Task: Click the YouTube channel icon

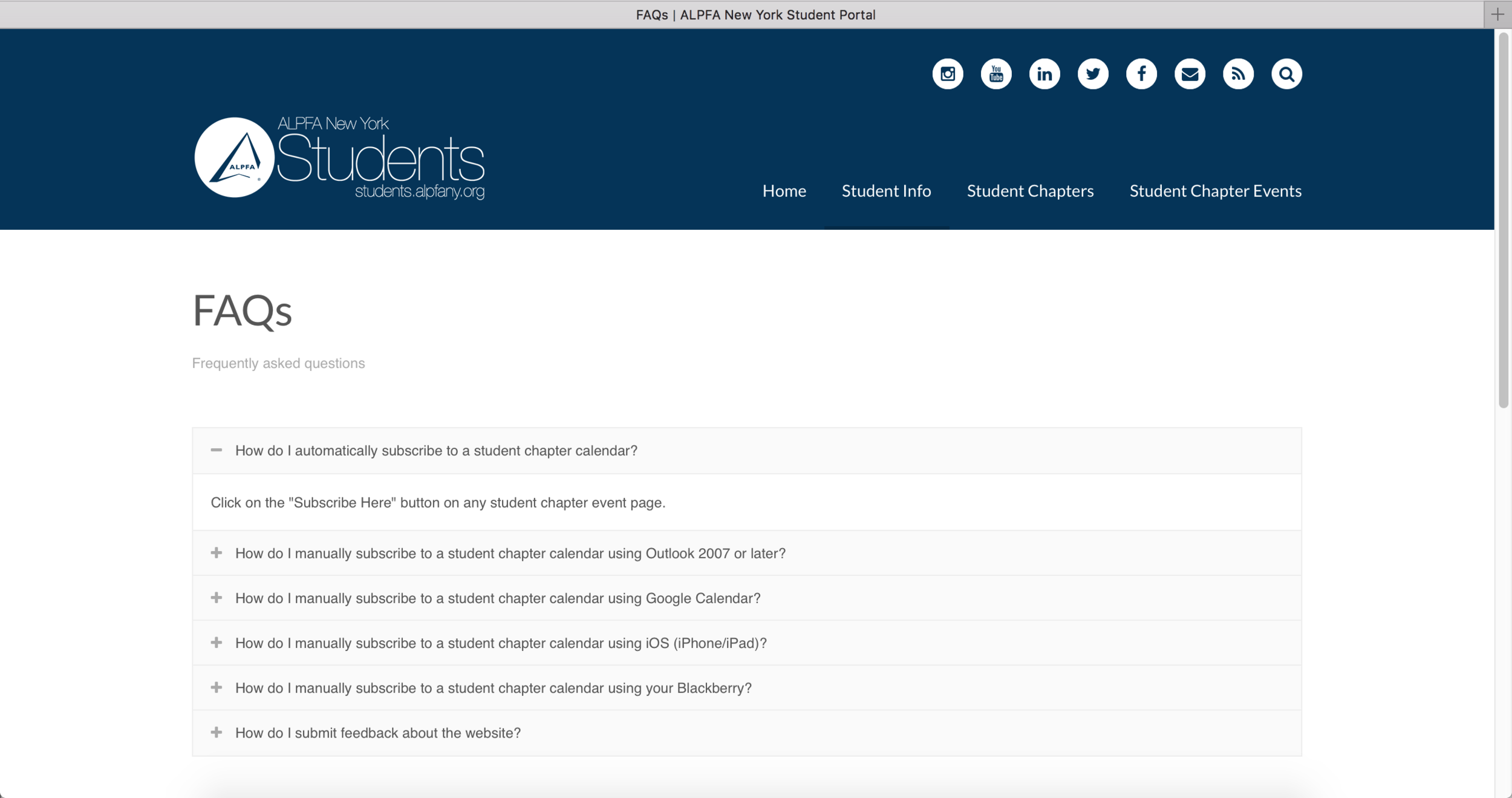Action: pyautogui.click(x=996, y=73)
